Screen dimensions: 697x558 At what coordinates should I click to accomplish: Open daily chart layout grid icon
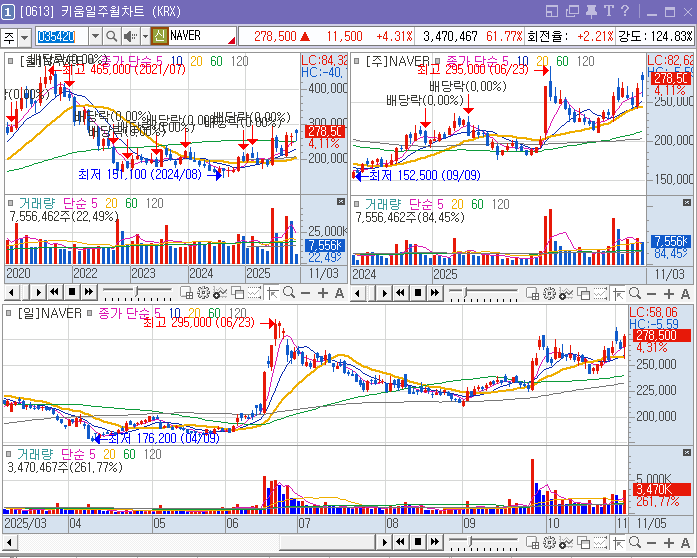[x=533, y=542]
